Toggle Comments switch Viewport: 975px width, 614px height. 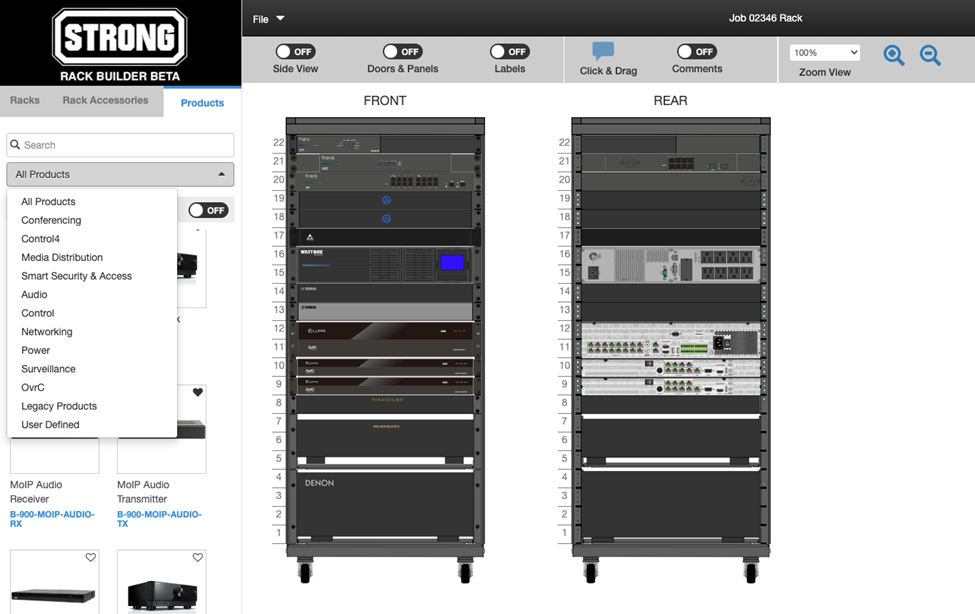tap(696, 52)
